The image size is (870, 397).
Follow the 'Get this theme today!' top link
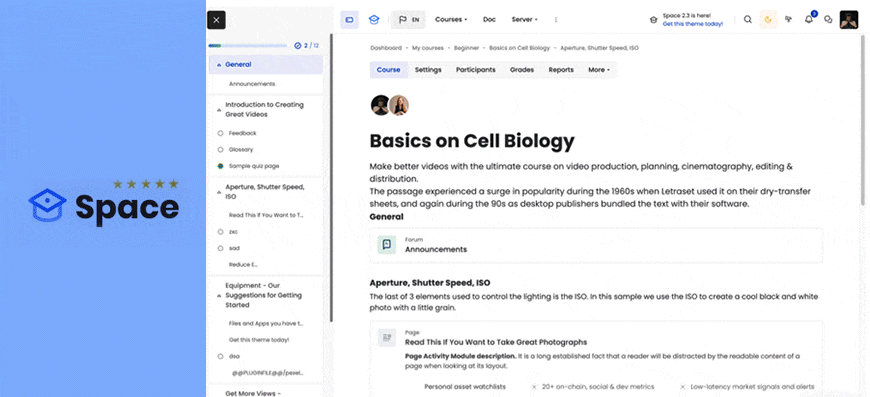click(692, 24)
